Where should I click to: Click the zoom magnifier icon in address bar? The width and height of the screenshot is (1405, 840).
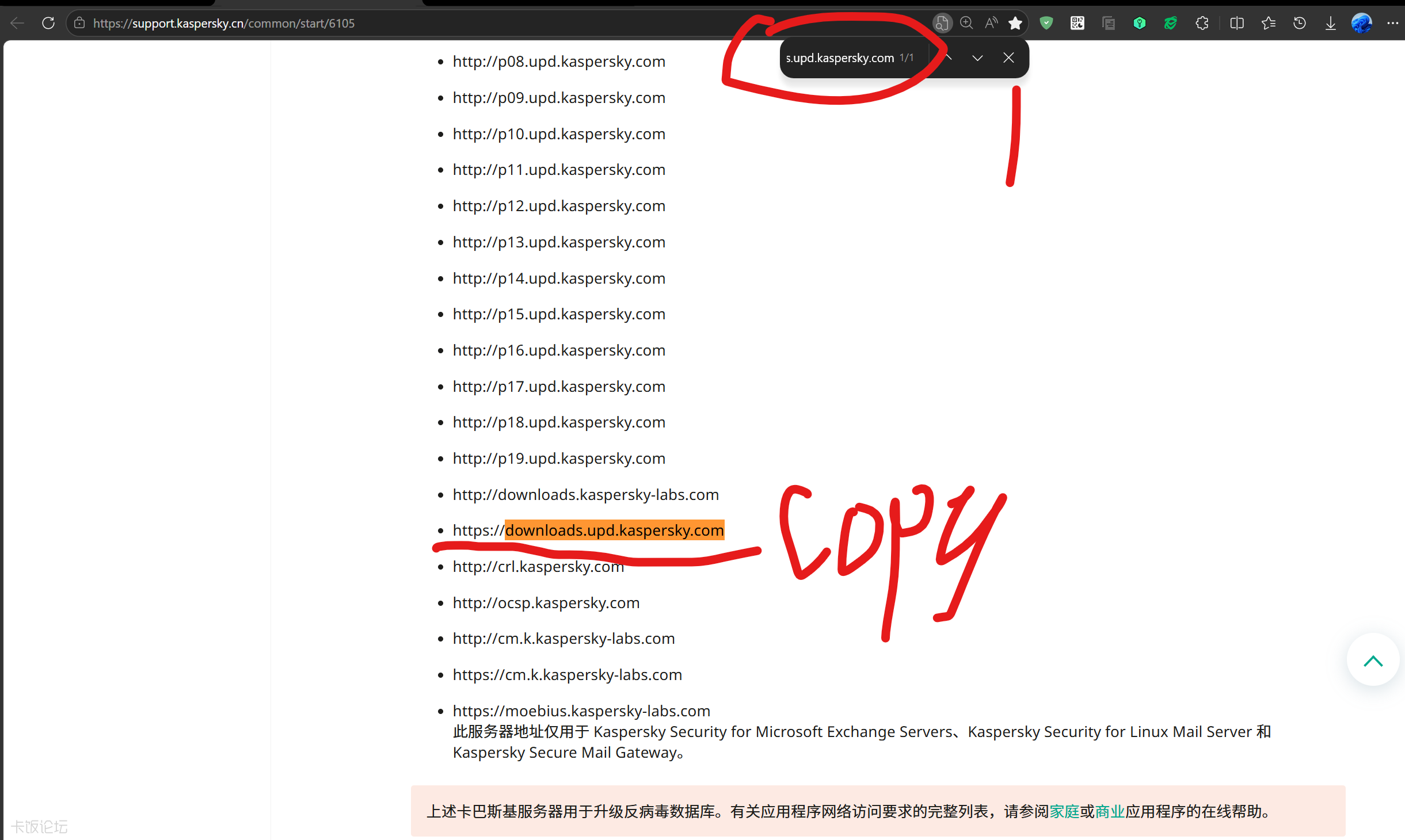pos(966,24)
